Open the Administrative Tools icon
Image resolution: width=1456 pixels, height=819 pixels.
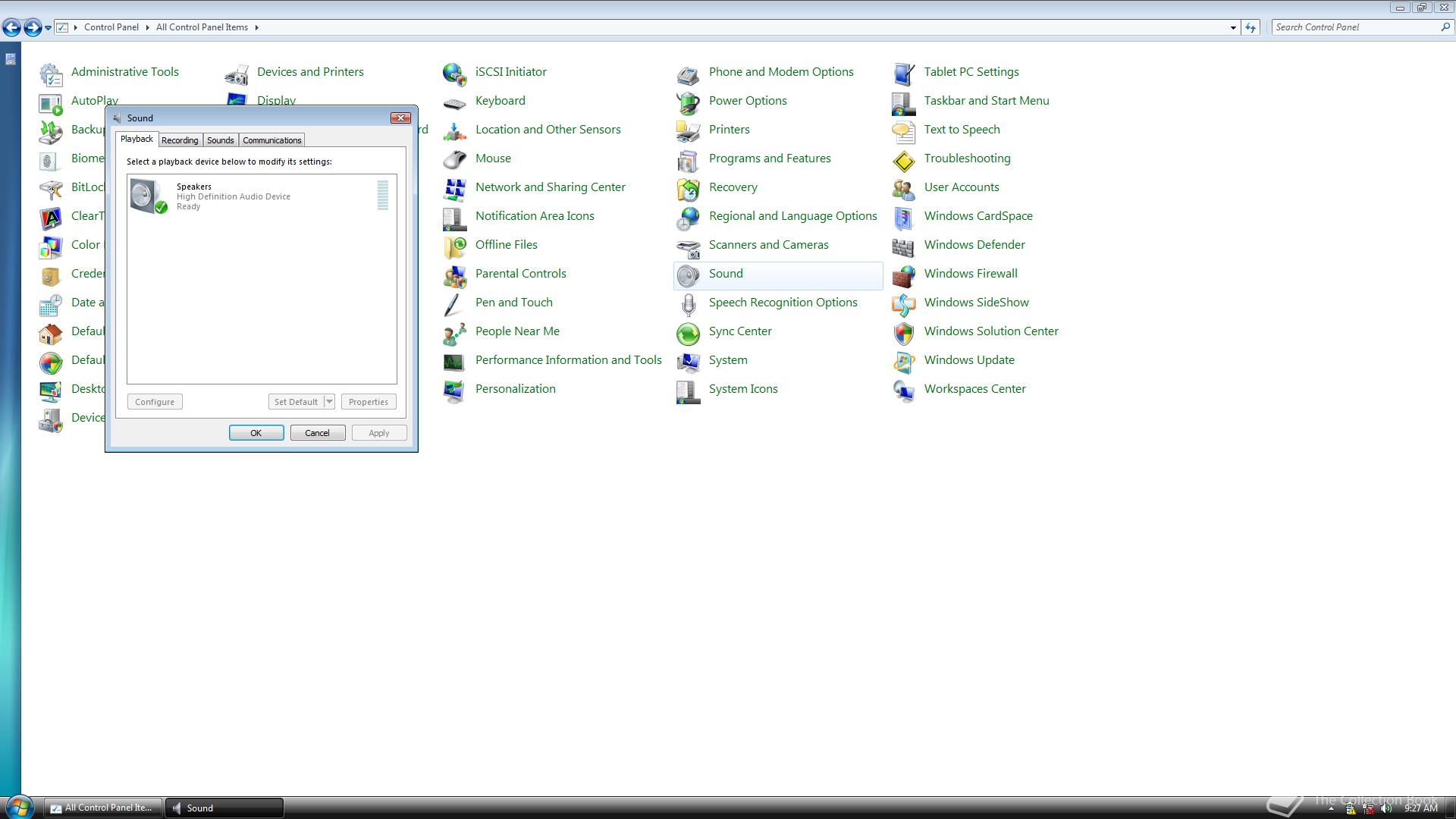coord(51,74)
